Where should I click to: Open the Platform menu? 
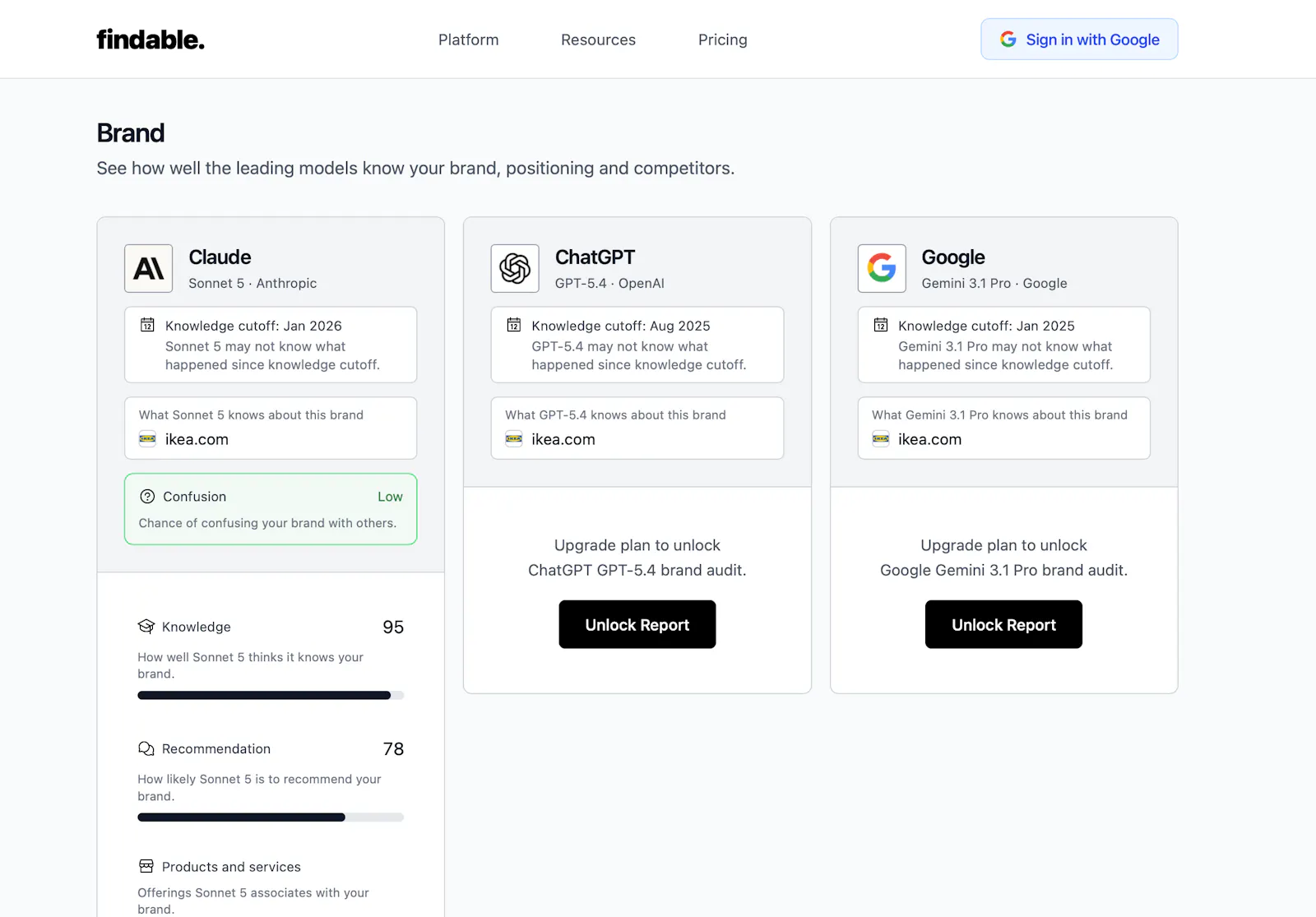[x=469, y=39]
